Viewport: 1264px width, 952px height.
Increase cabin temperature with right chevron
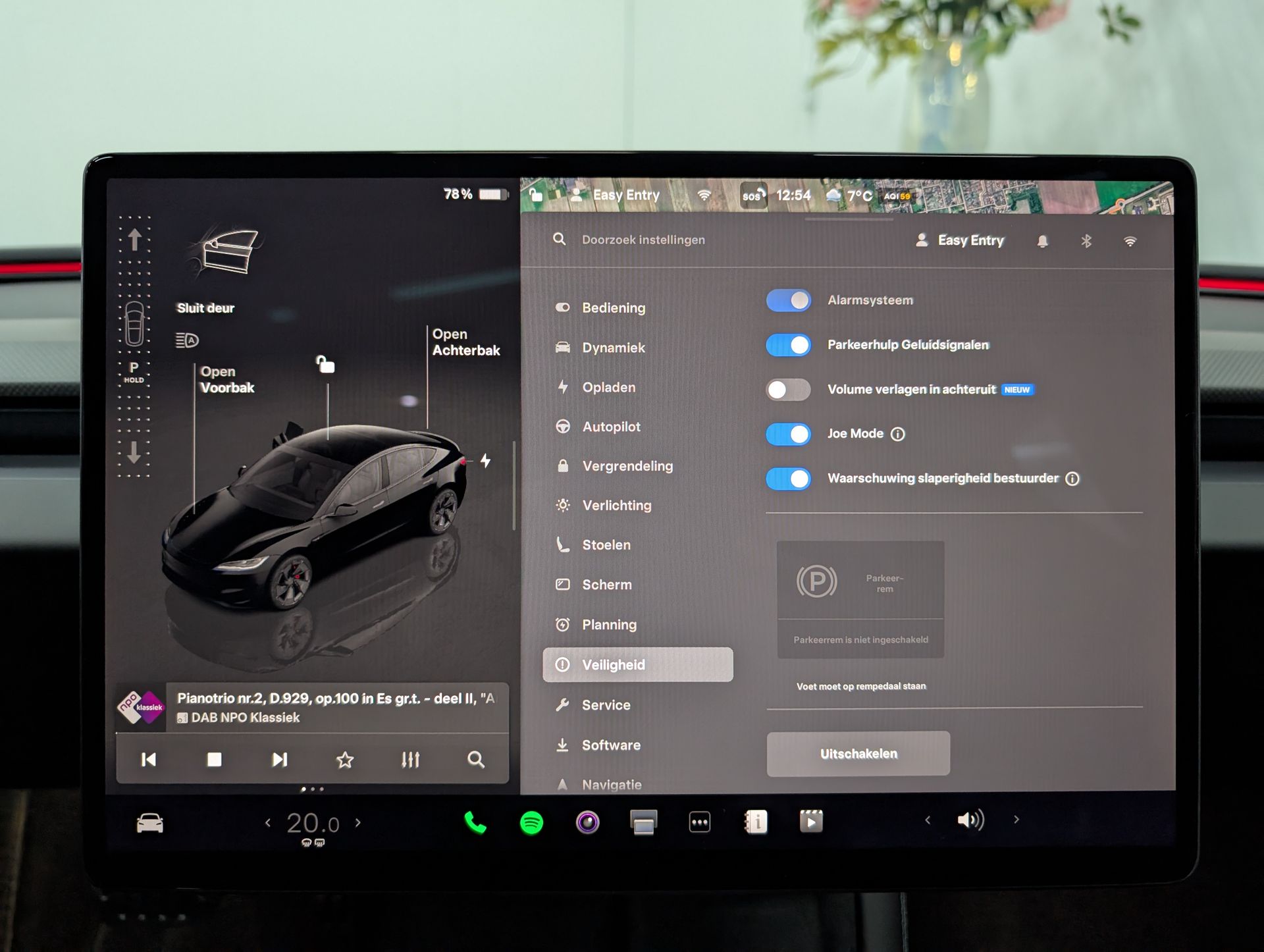click(x=358, y=822)
